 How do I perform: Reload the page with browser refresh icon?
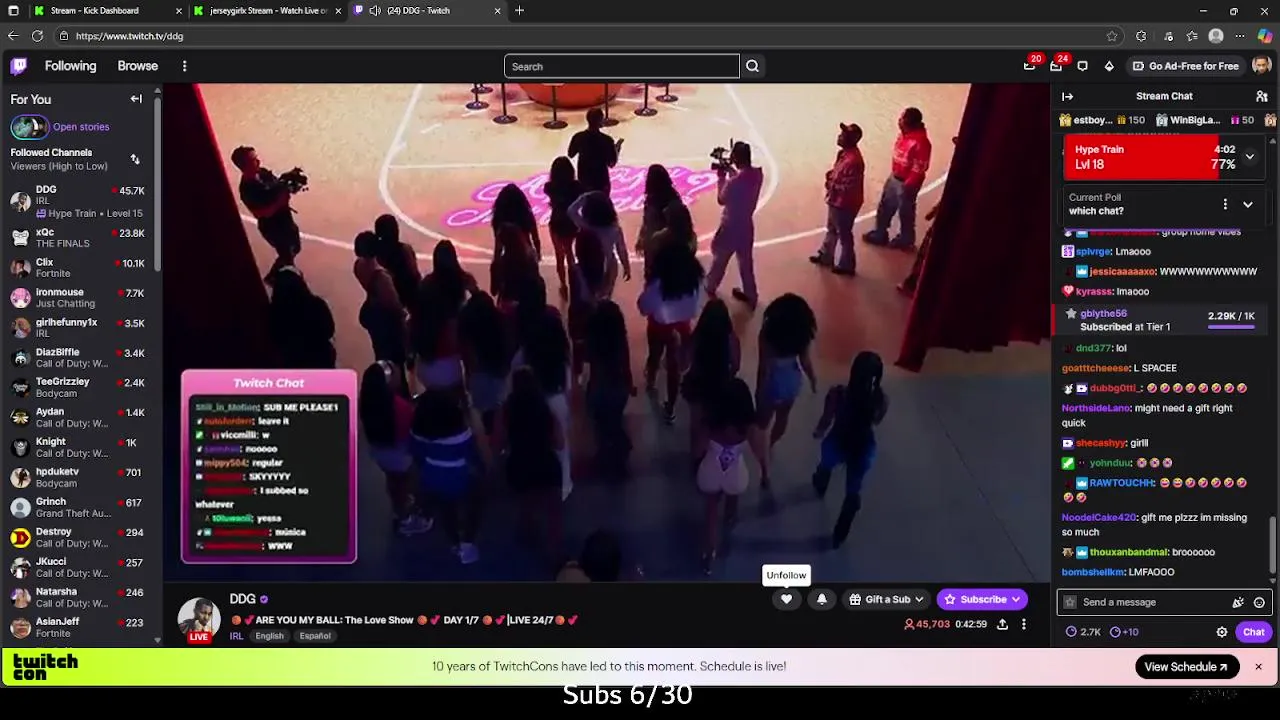tap(37, 36)
